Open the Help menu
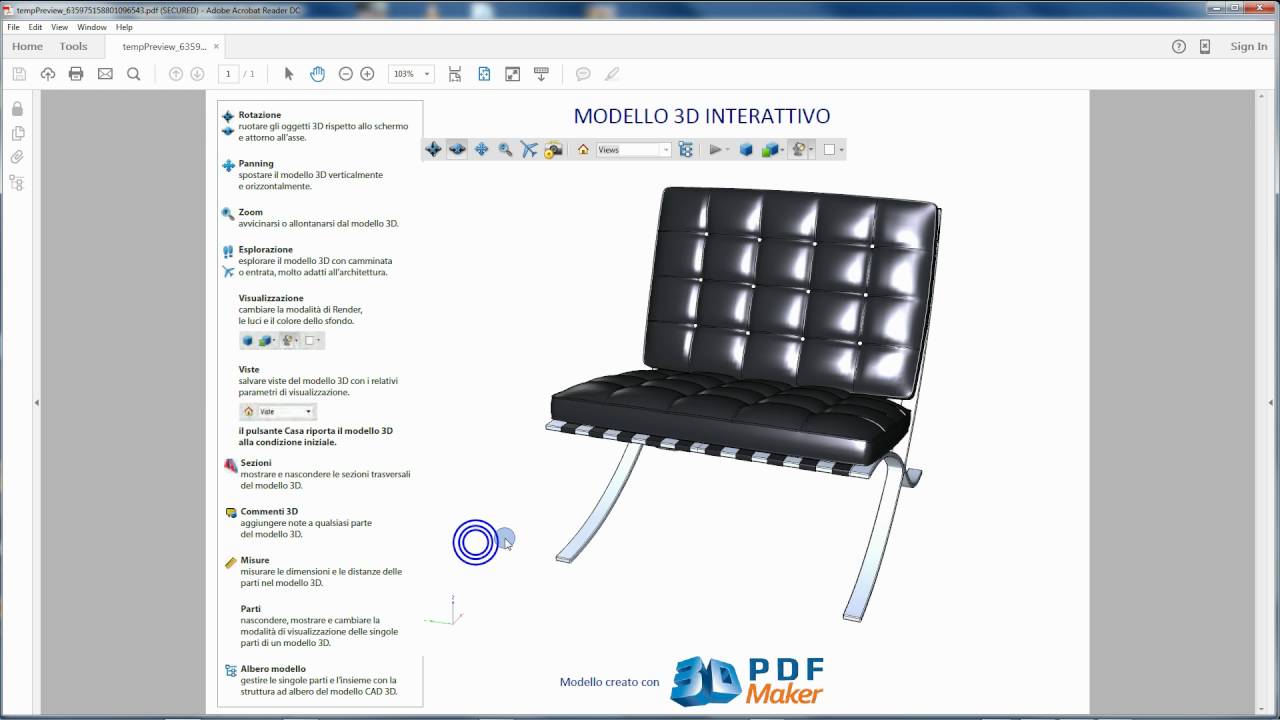Screen dimensions: 1280x720 pos(124,27)
